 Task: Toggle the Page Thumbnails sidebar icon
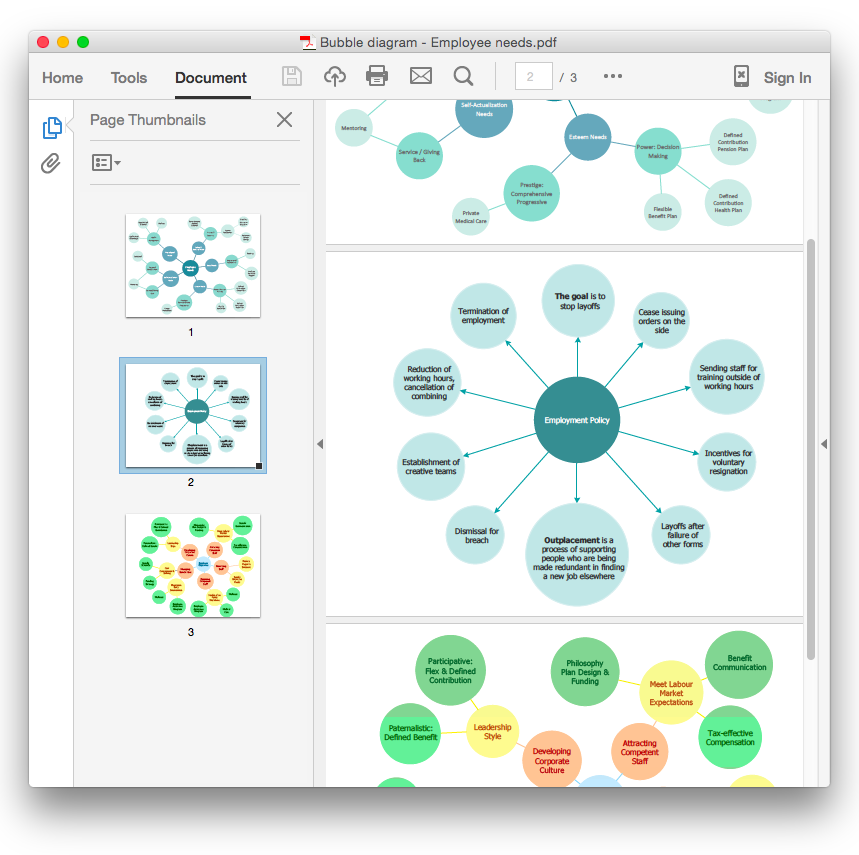tap(52, 128)
